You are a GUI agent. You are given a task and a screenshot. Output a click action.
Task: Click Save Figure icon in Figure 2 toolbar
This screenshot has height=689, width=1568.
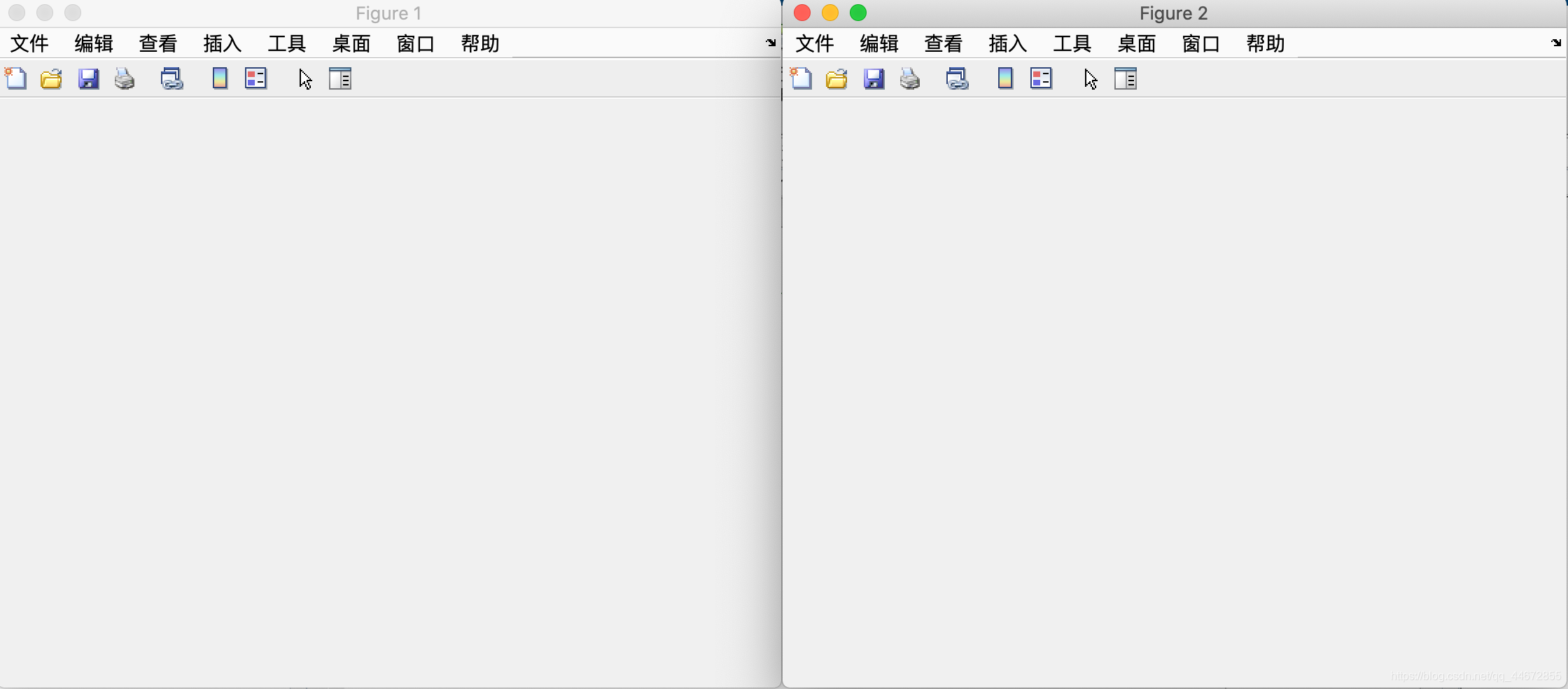(x=874, y=78)
